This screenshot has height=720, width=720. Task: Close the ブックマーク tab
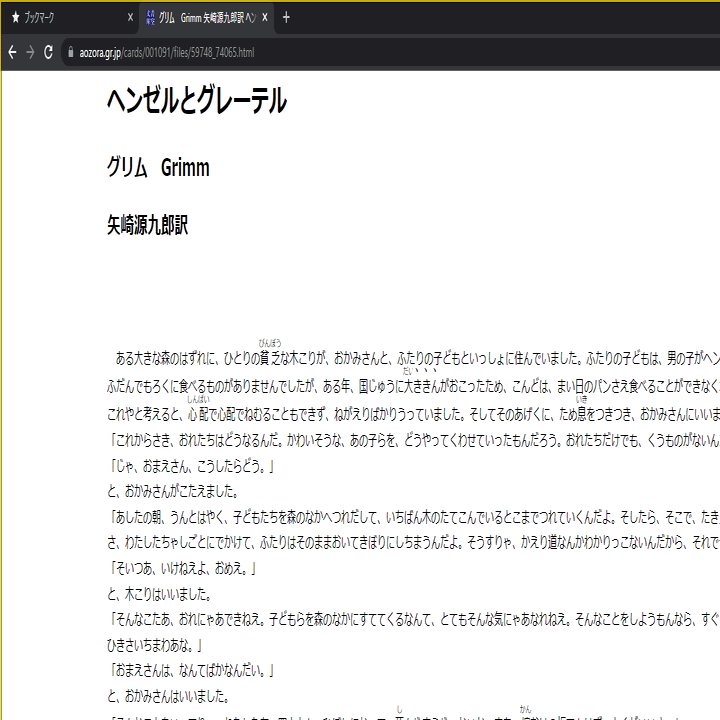130,17
